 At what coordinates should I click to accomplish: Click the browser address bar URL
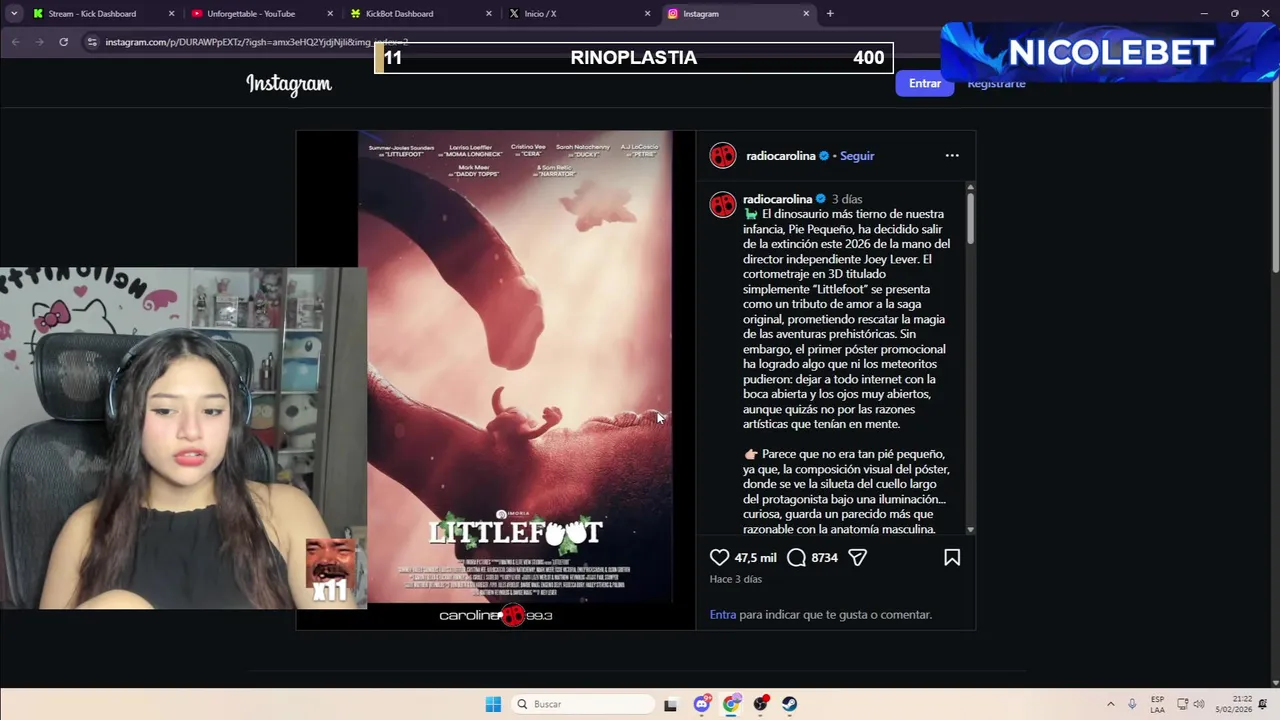[257, 42]
